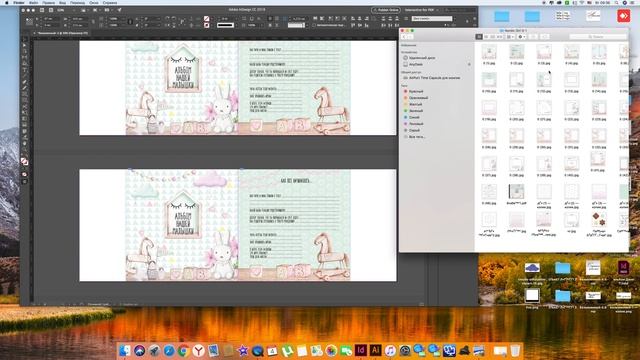Select Удаленный диск in Finder sidebar

tap(422, 58)
